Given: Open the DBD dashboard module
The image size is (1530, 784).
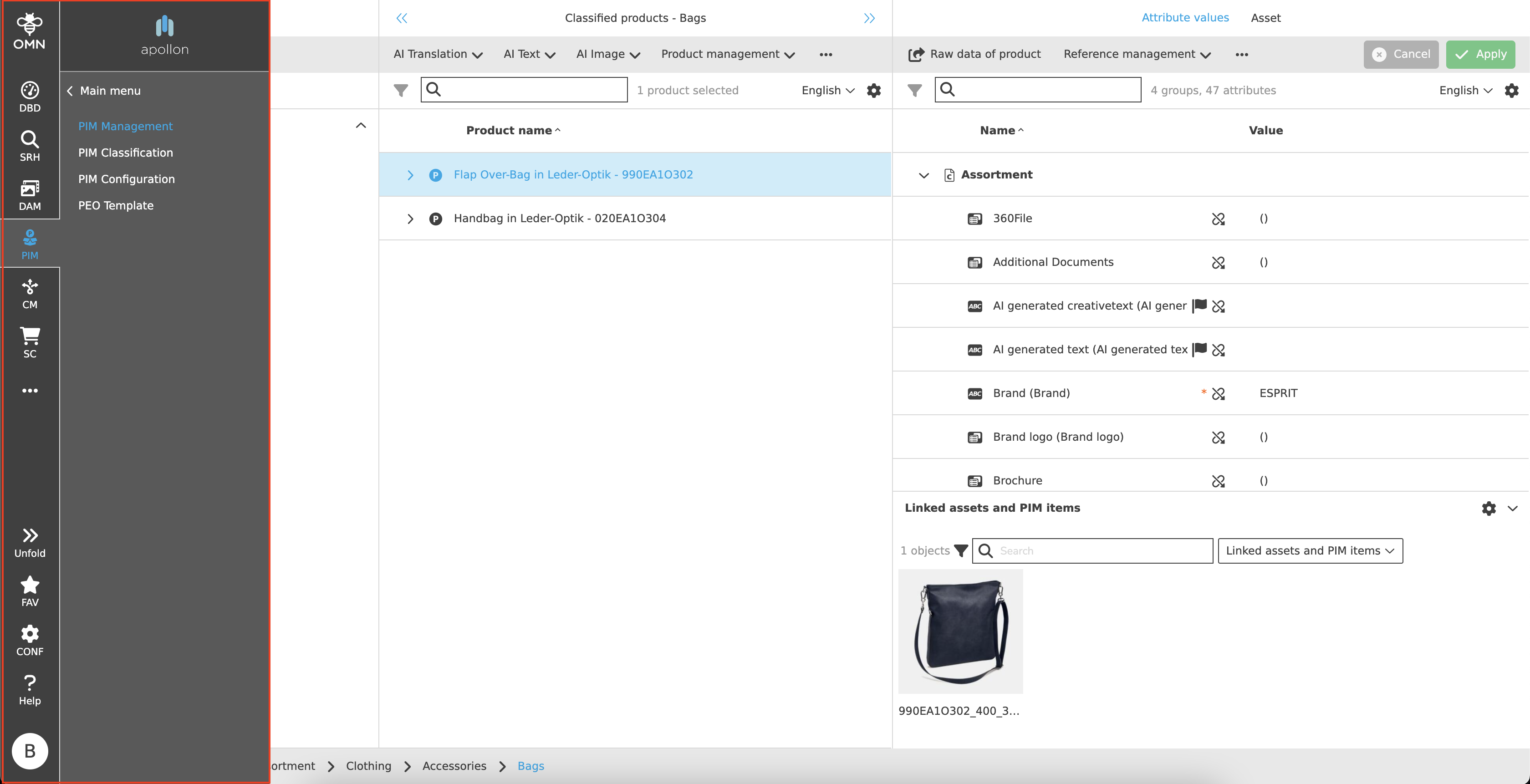Looking at the screenshot, I should tap(30, 96).
